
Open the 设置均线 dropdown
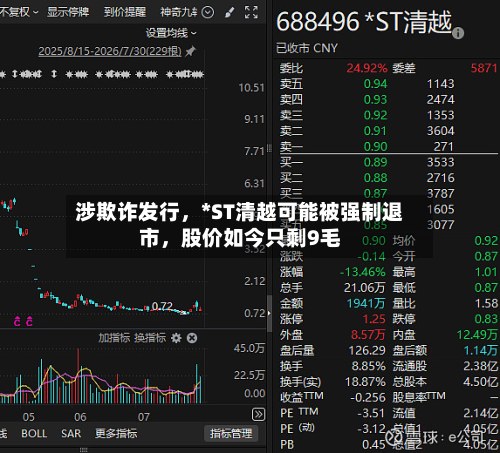coord(171,33)
